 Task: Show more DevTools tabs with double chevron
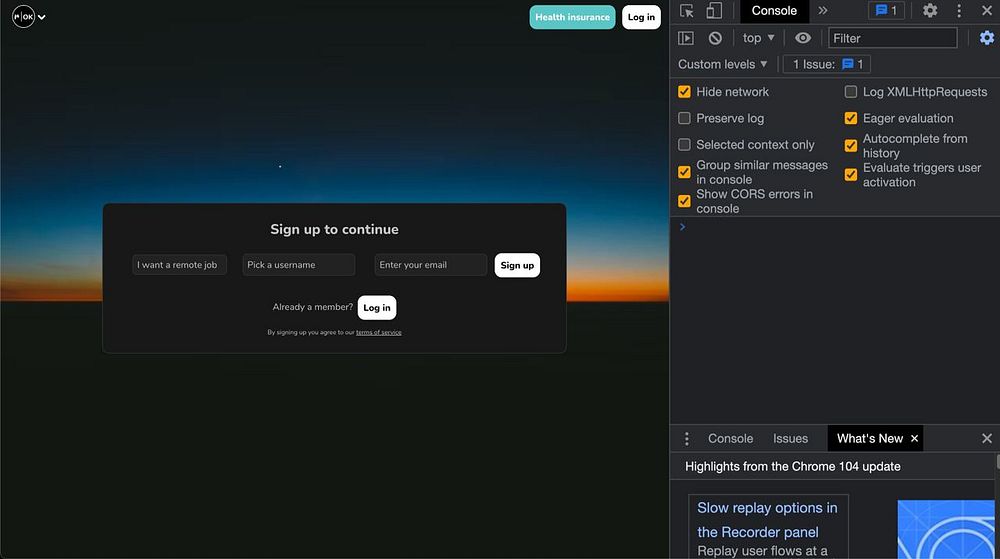coord(823,11)
